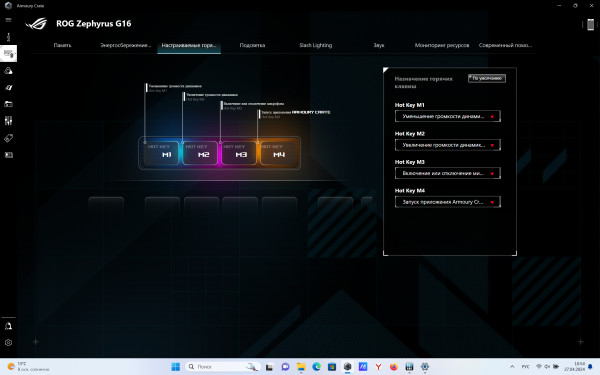The height and width of the screenshot is (375, 600).
Task: Open the tag-shaped Featured deals sidebar icon
Action: click(8, 138)
